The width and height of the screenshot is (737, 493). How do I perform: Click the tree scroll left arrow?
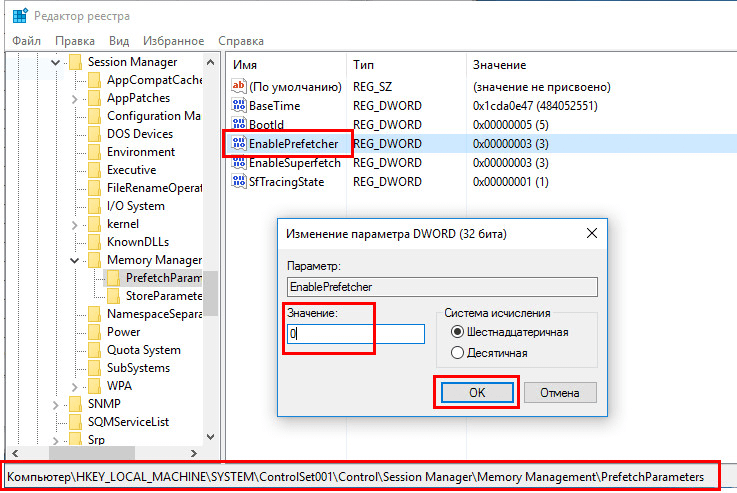pyautogui.click(x=15, y=453)
